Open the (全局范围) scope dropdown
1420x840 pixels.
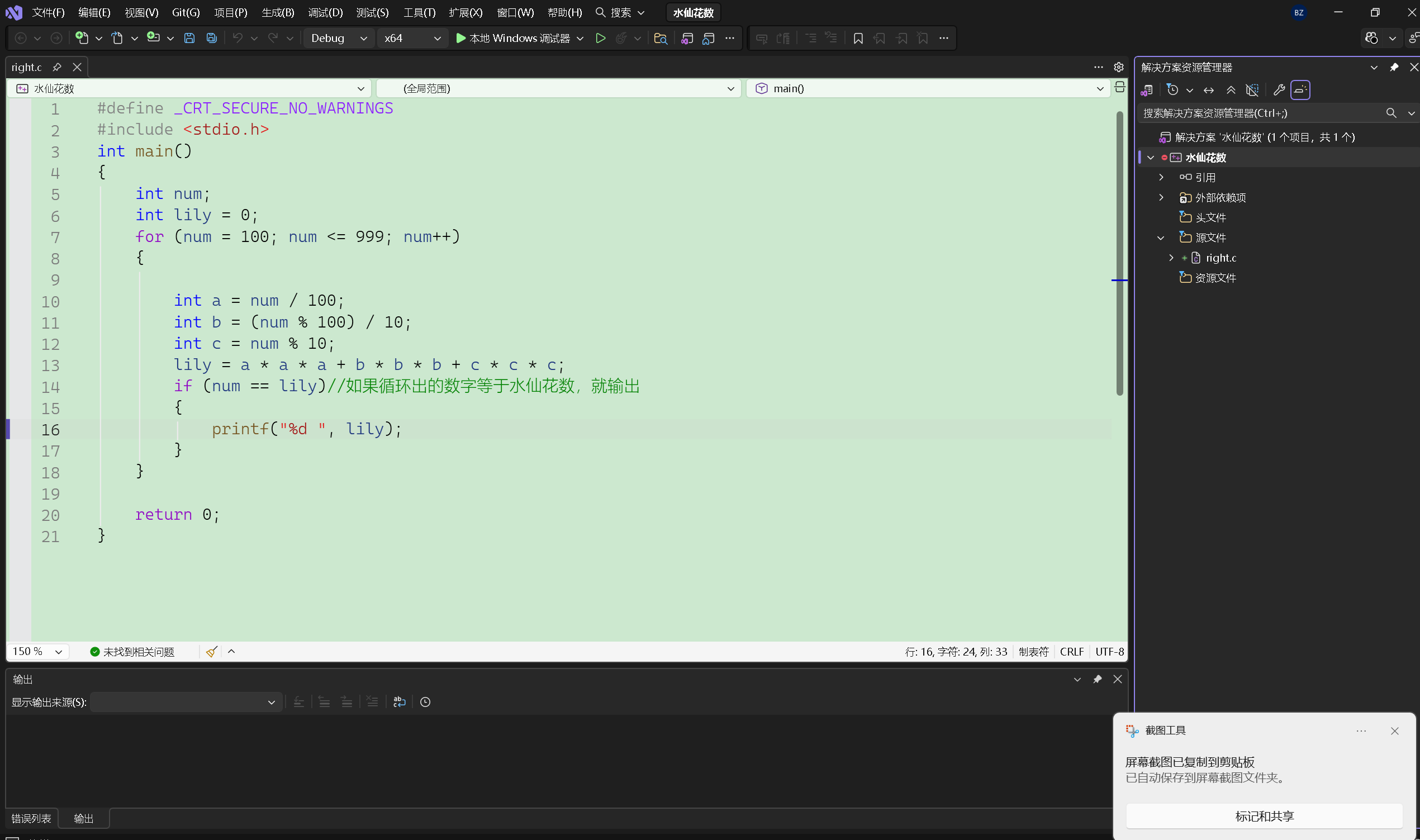559,88
